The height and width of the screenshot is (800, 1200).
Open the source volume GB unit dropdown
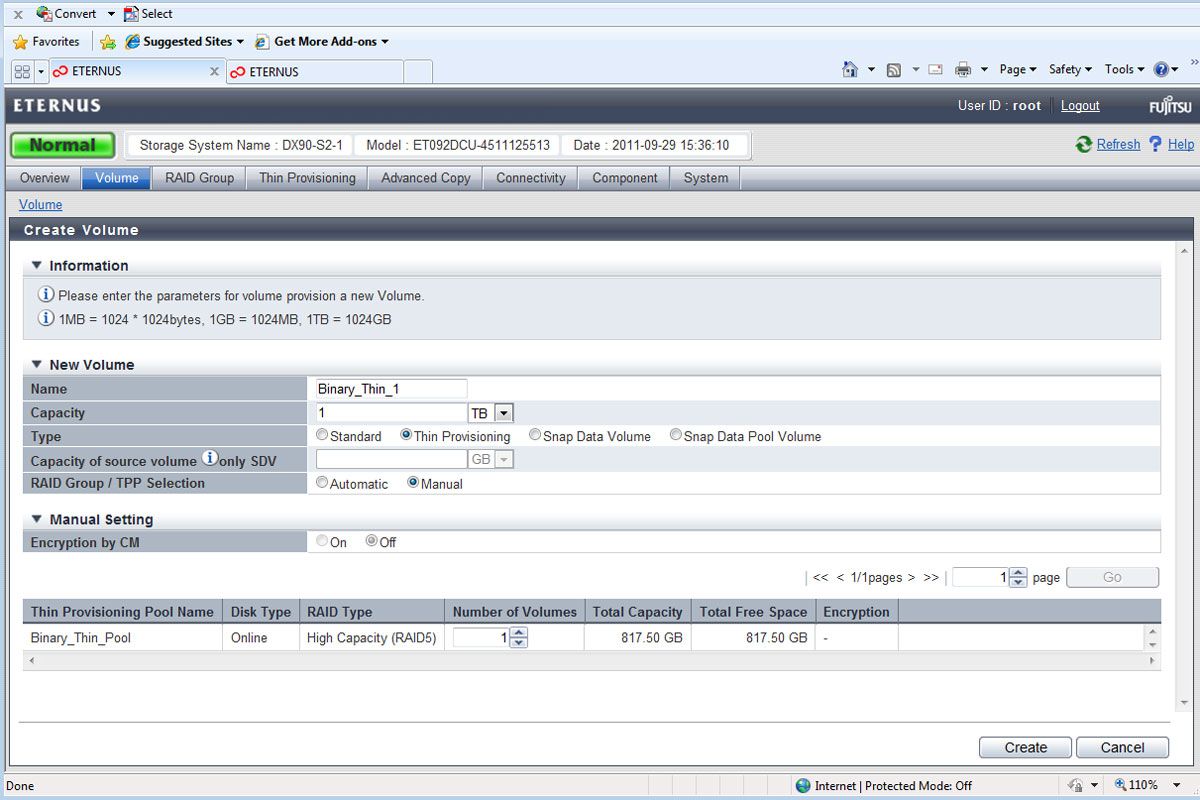coord(503,459)
